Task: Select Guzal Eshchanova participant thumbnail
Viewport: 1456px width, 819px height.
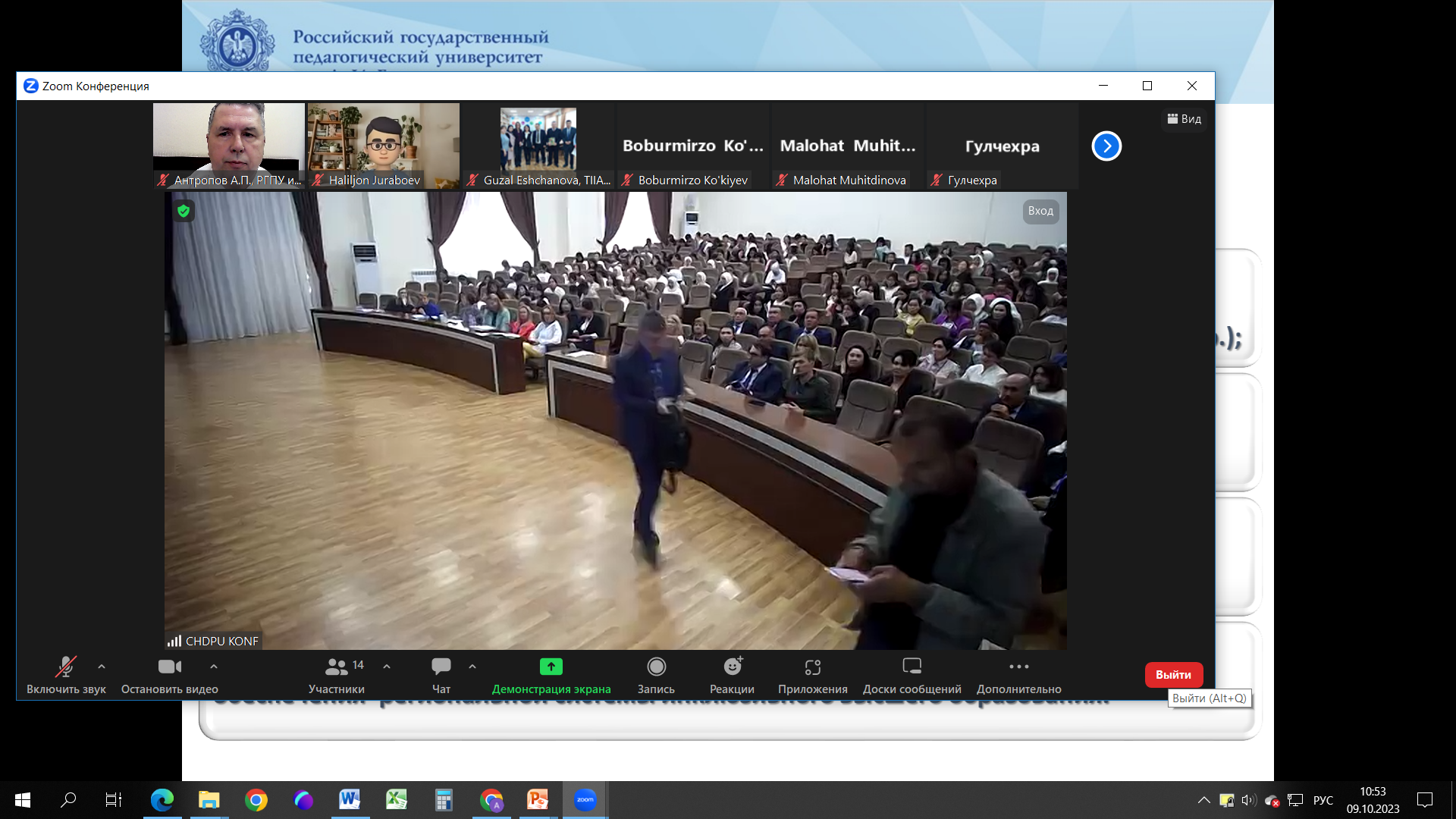Action: click(x=538, y=146)
